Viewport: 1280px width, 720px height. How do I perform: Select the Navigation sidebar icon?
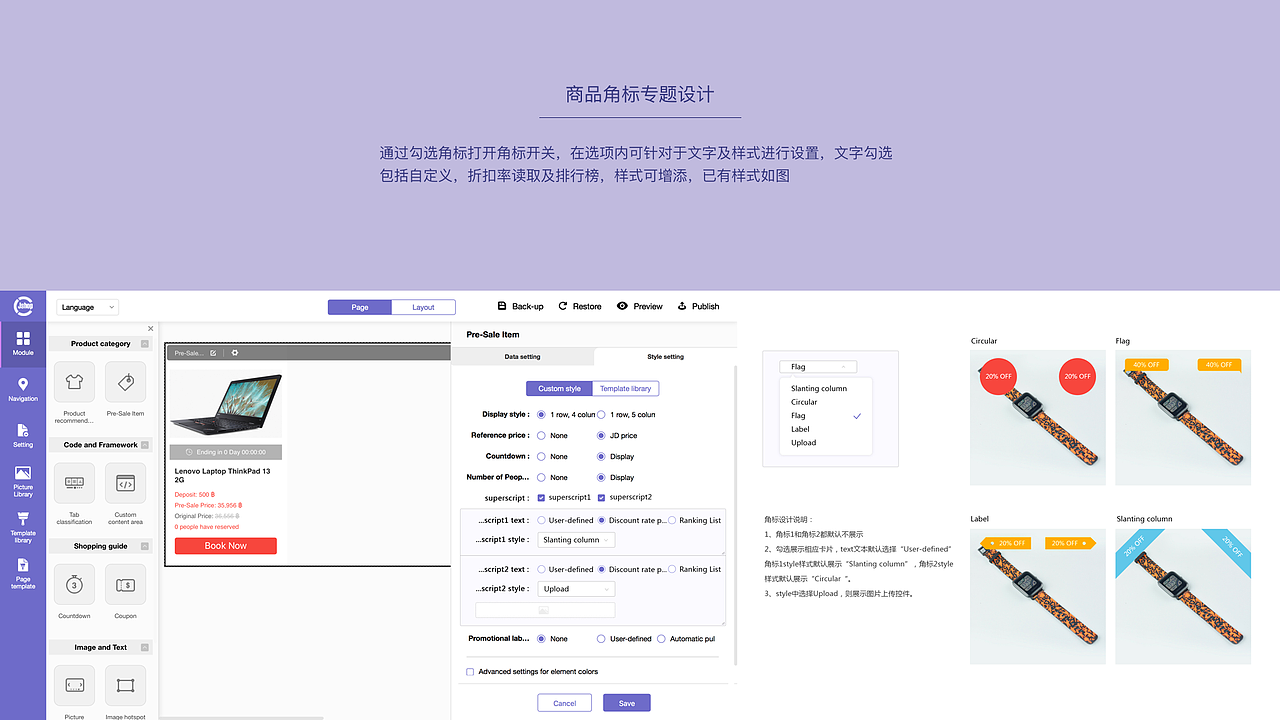[22, 389]
